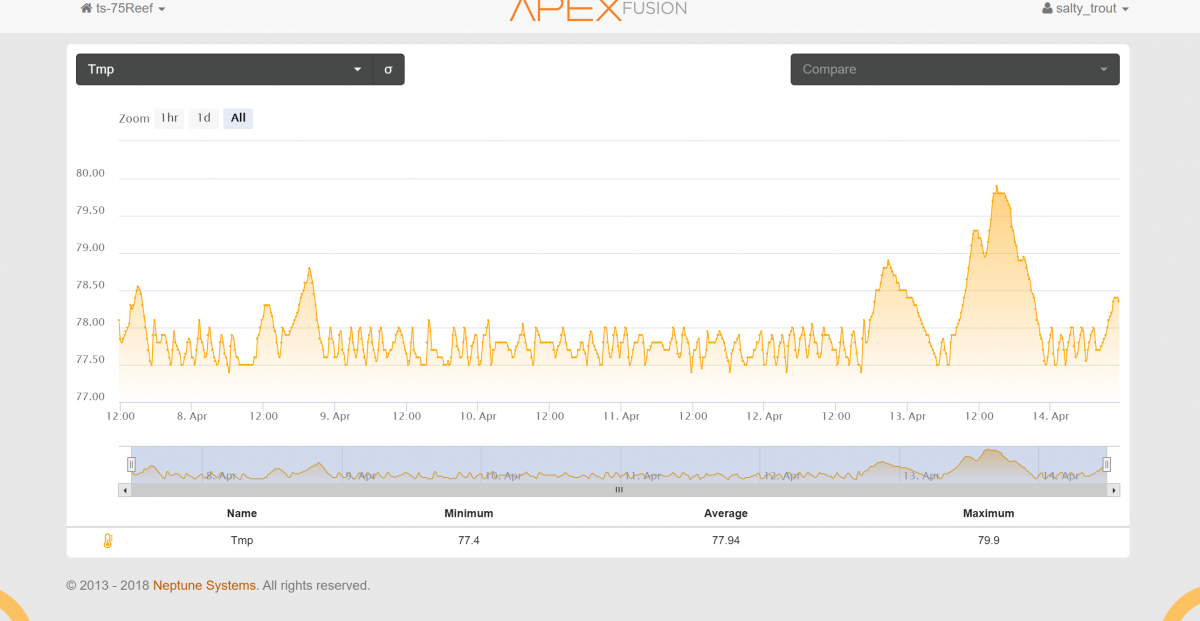Viewport: 1200px width, 621px height.
Task: Click the Zoom label text
Action: click(x=134, y=119)
